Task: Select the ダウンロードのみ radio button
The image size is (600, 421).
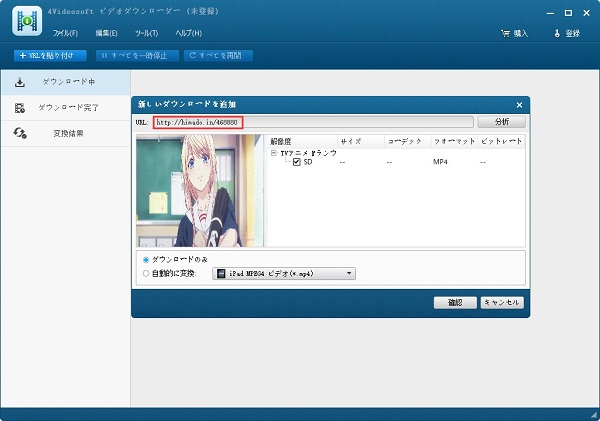Action: click(x=146, y=260)
